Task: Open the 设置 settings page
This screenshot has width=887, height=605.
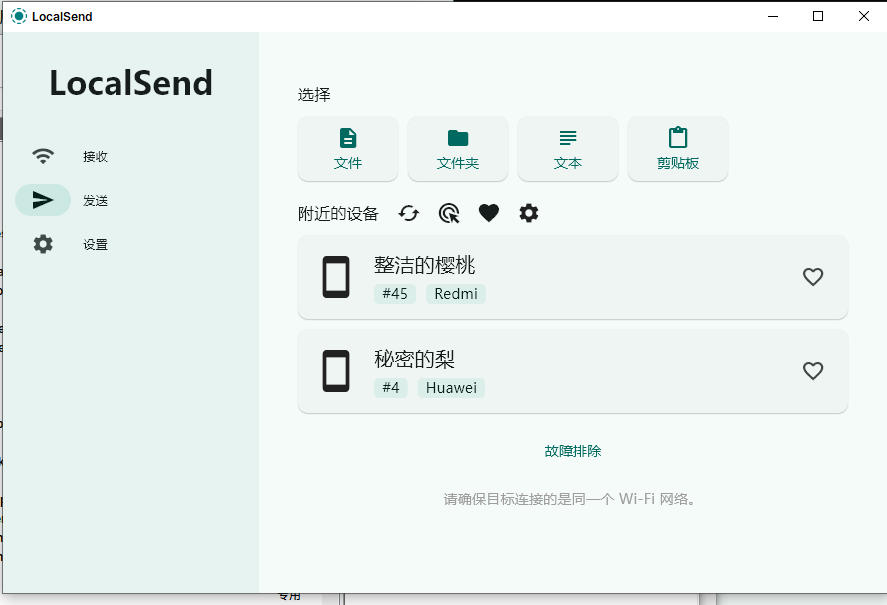Action: (69, 244)
